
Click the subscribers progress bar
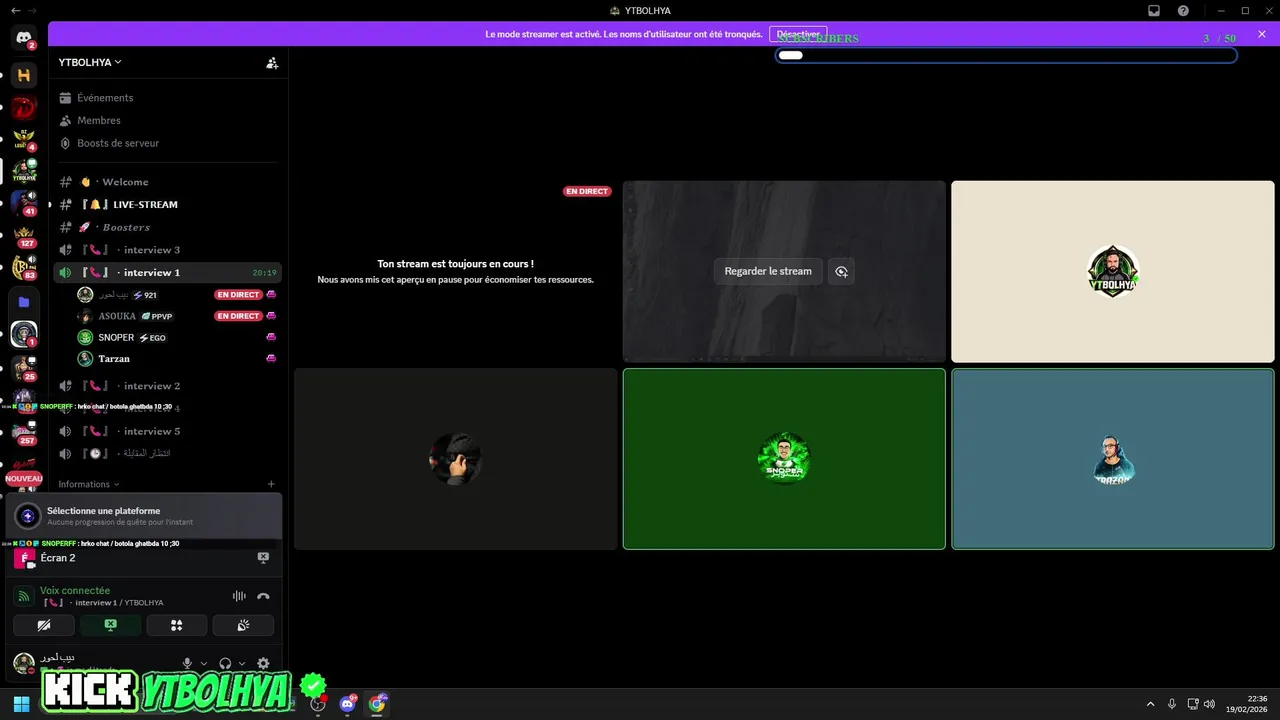tap(1006, 55)
